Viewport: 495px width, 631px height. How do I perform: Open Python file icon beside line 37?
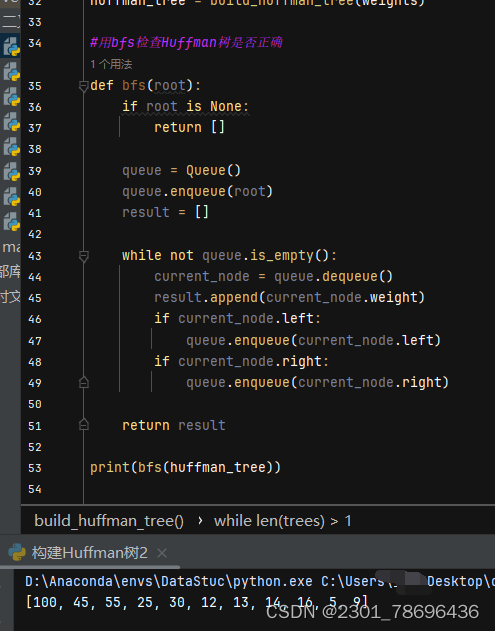click(x=11, y=122)
